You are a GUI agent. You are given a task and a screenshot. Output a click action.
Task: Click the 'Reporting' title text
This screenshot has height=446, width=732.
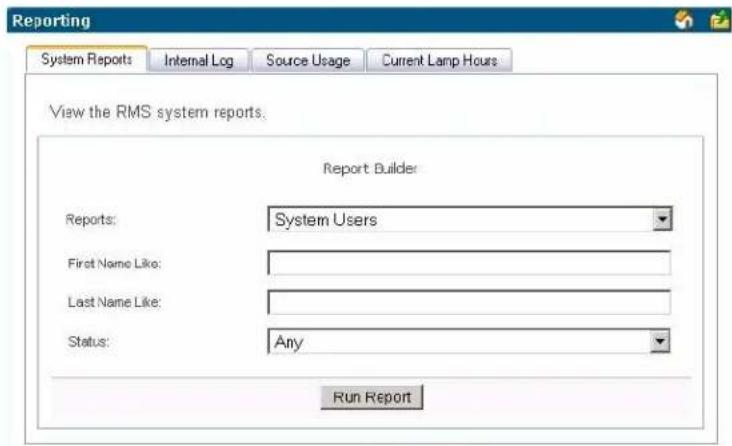click(x=51, y=21)
